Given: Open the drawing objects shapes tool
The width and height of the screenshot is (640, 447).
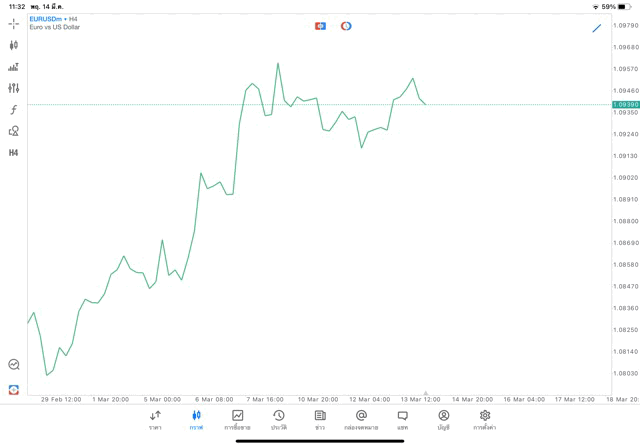Looking at the screenshot, I should click(13, 131).
